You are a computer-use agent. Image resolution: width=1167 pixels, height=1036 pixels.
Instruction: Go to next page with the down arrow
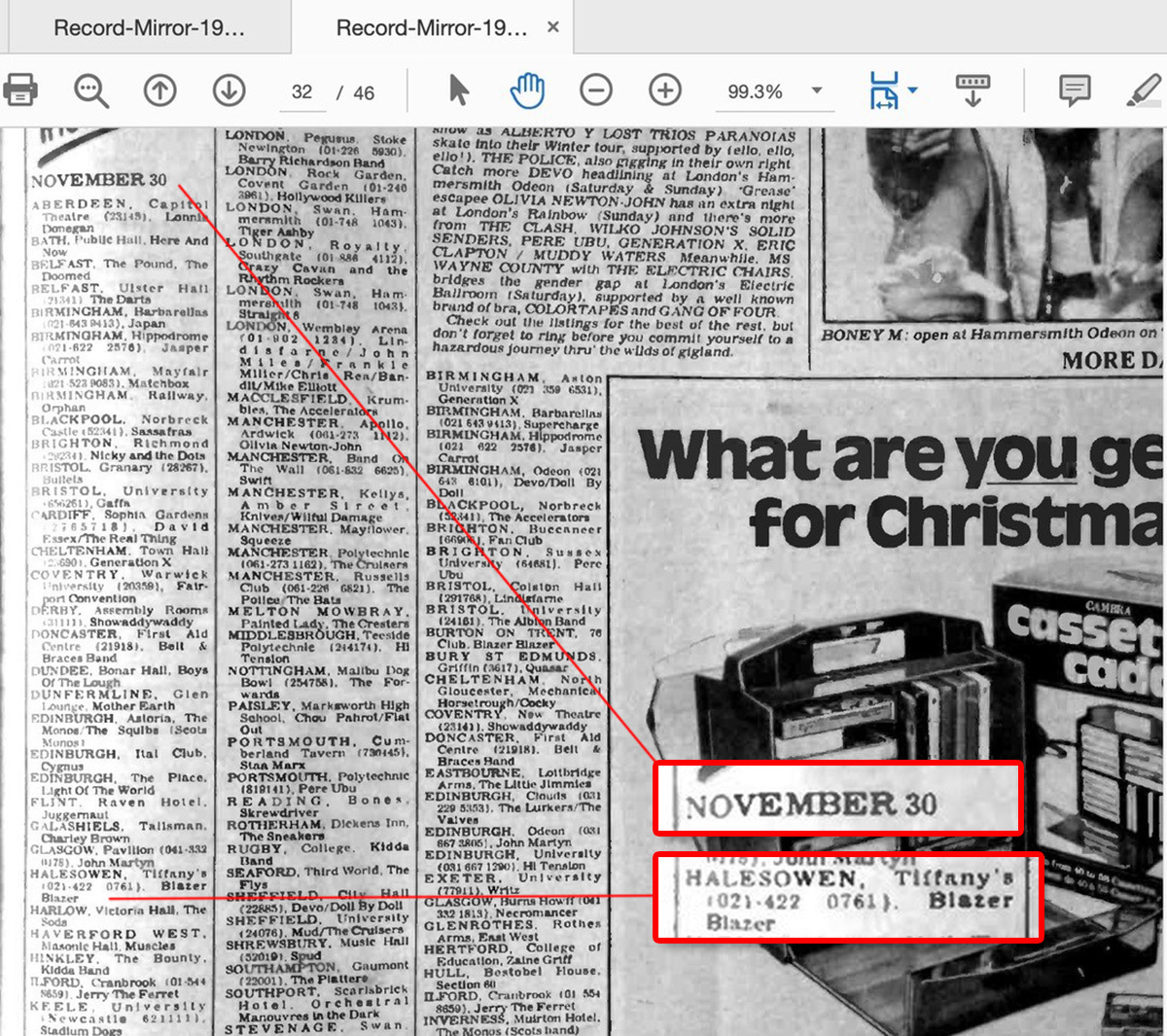230,91
